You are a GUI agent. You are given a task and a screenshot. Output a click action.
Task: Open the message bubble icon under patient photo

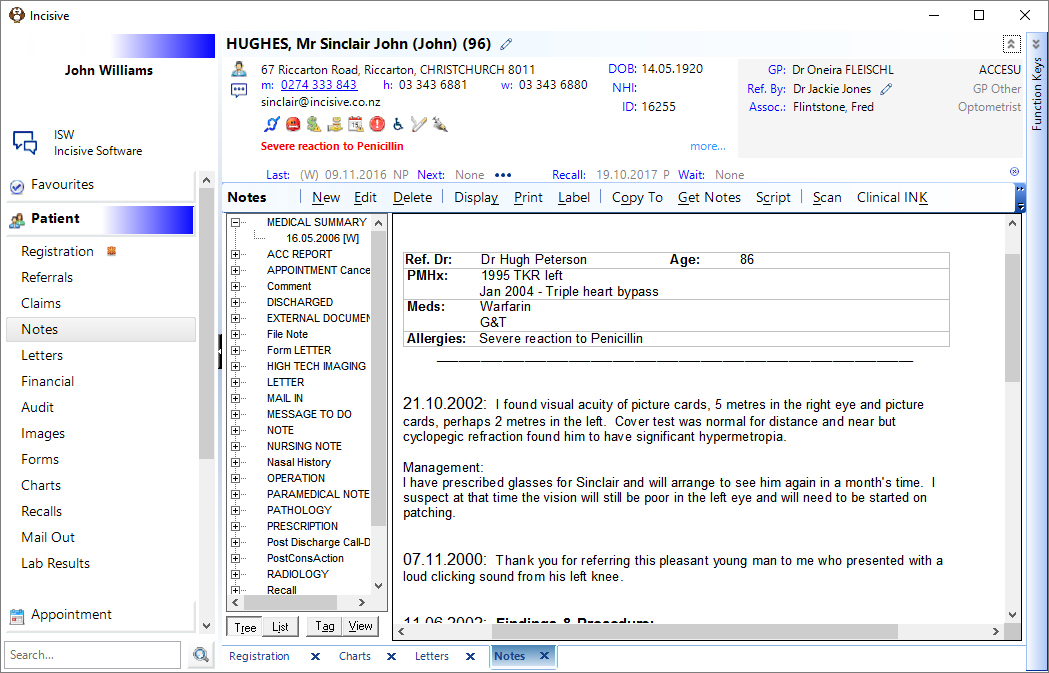pos(239,90)
